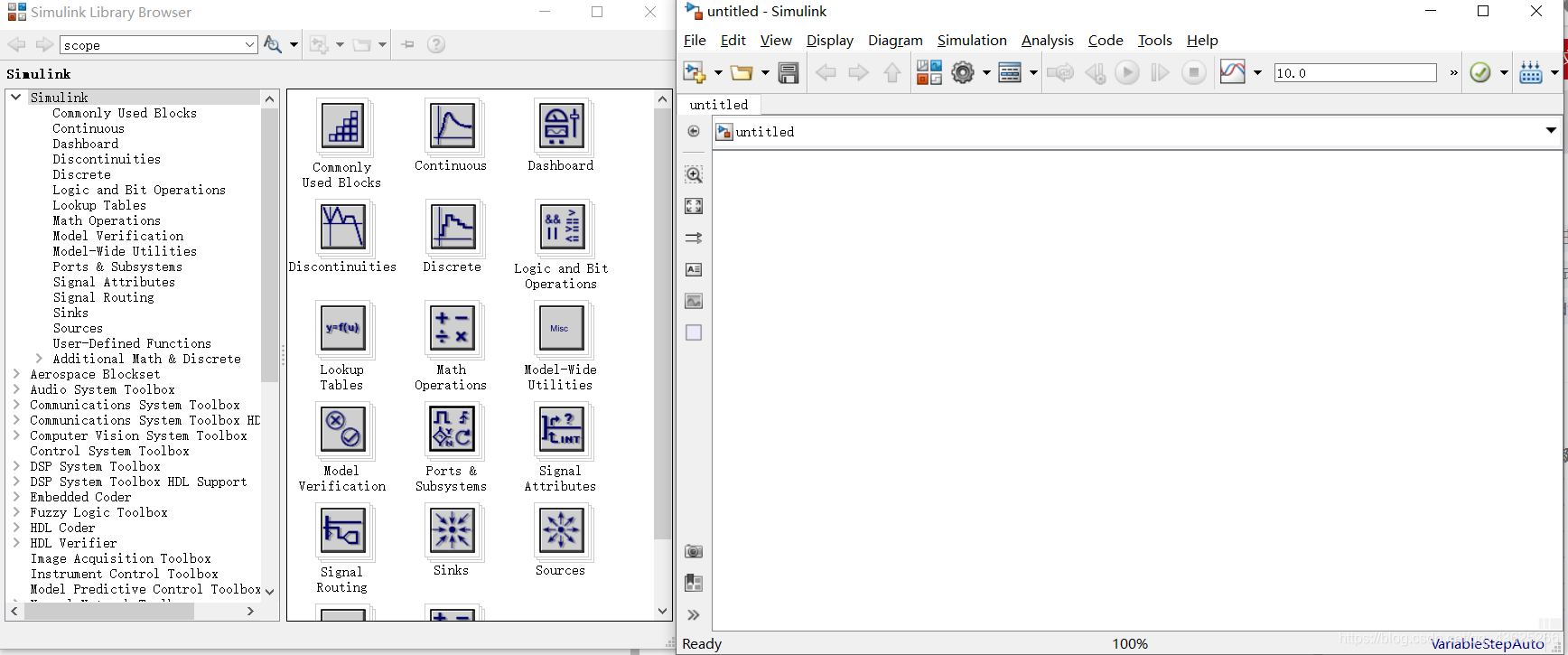Image resolution: width=1568 pixels, height=655 pixels.
Task: Open the Continuous library icon
Action: 453,126
